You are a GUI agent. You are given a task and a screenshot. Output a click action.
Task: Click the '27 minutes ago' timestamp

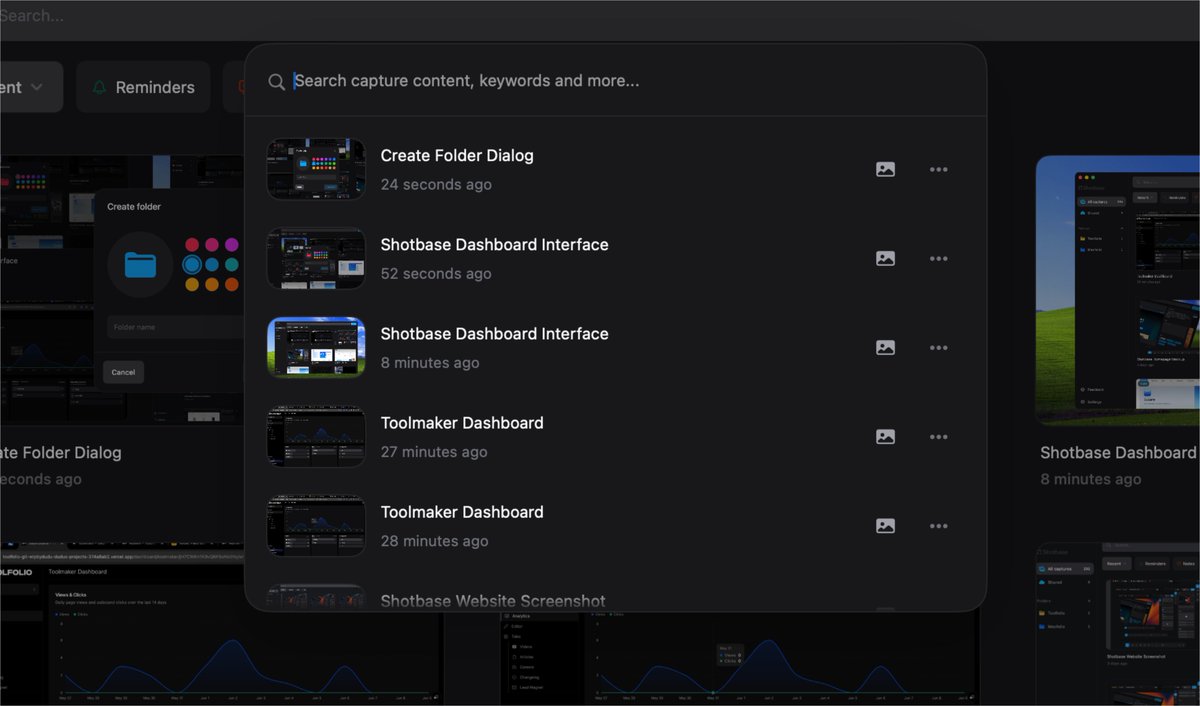[434, 452]
